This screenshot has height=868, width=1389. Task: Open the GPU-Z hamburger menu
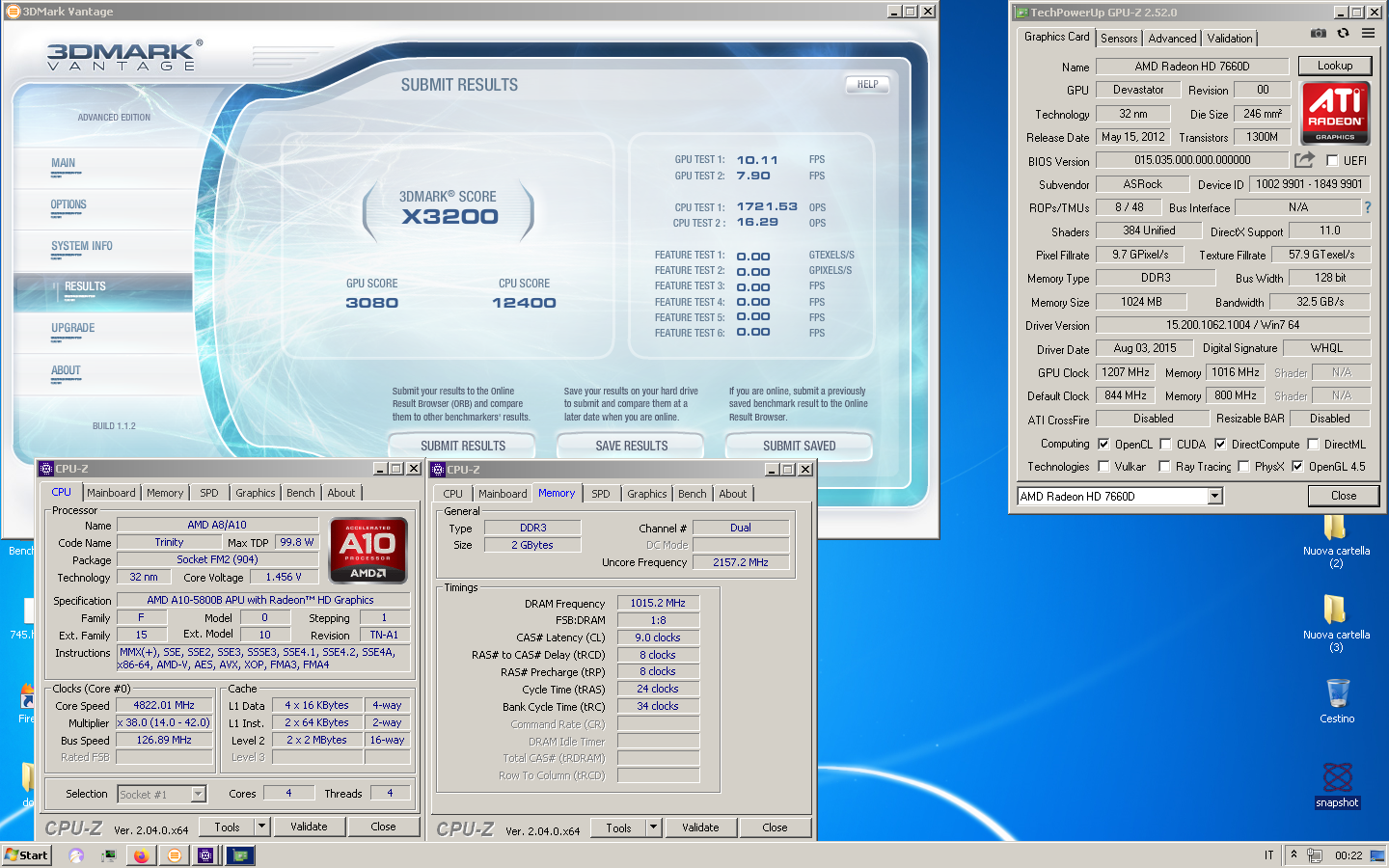[1368, 33]
